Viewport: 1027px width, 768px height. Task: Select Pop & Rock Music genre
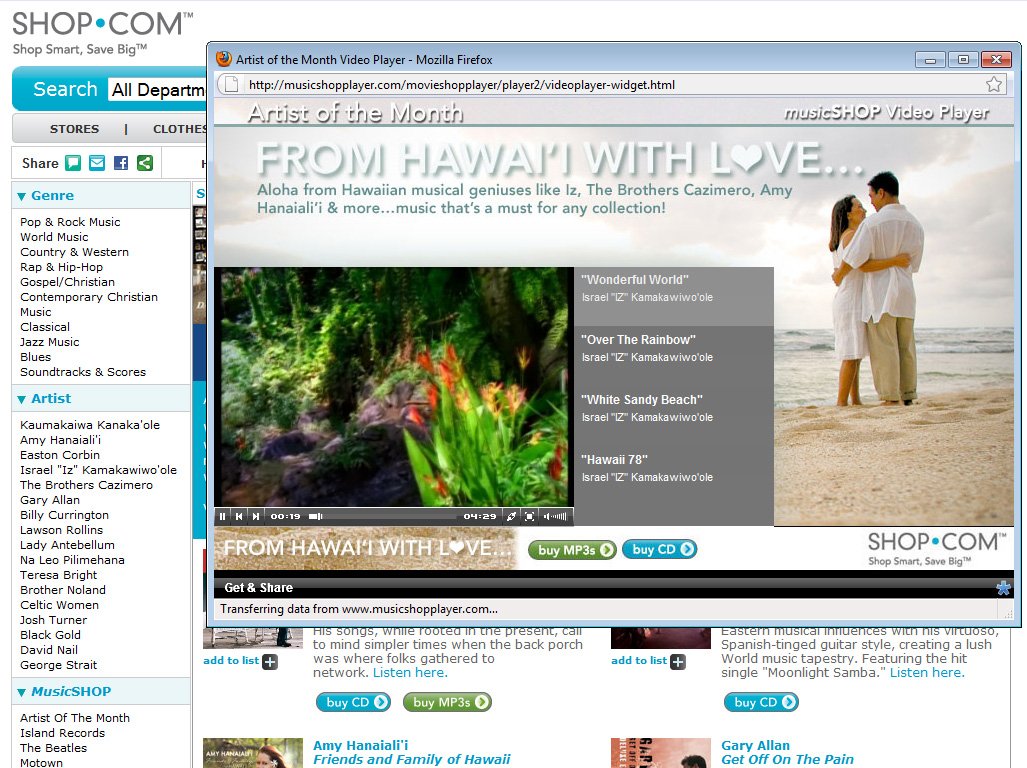coord(70,222)
